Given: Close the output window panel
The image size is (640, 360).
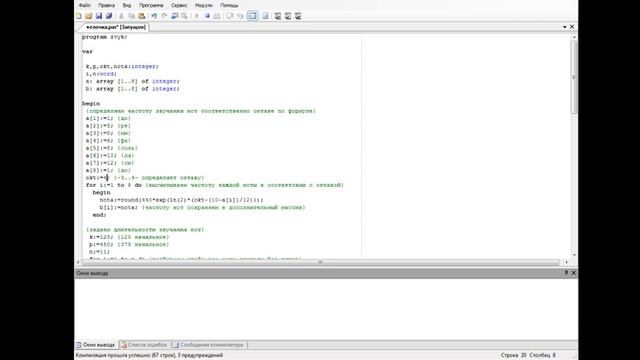Looking at the screenshot, I should (573, 273).
